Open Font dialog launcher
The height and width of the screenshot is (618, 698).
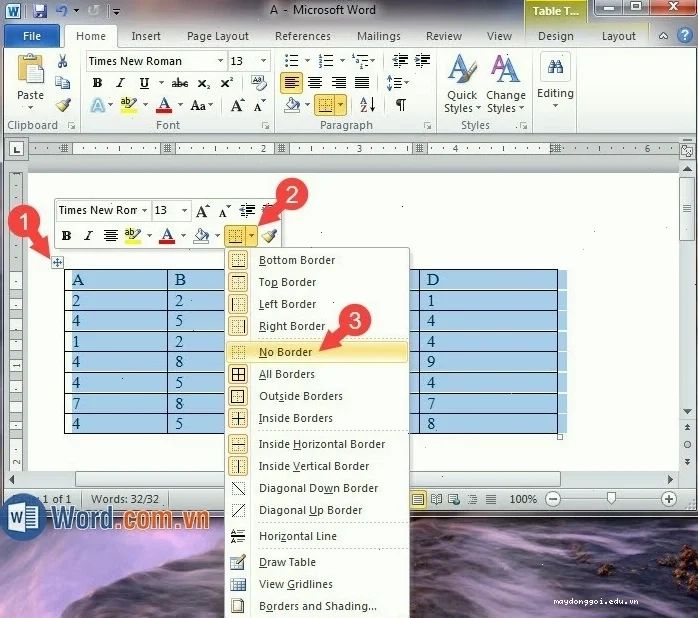(x=266, y=126)
